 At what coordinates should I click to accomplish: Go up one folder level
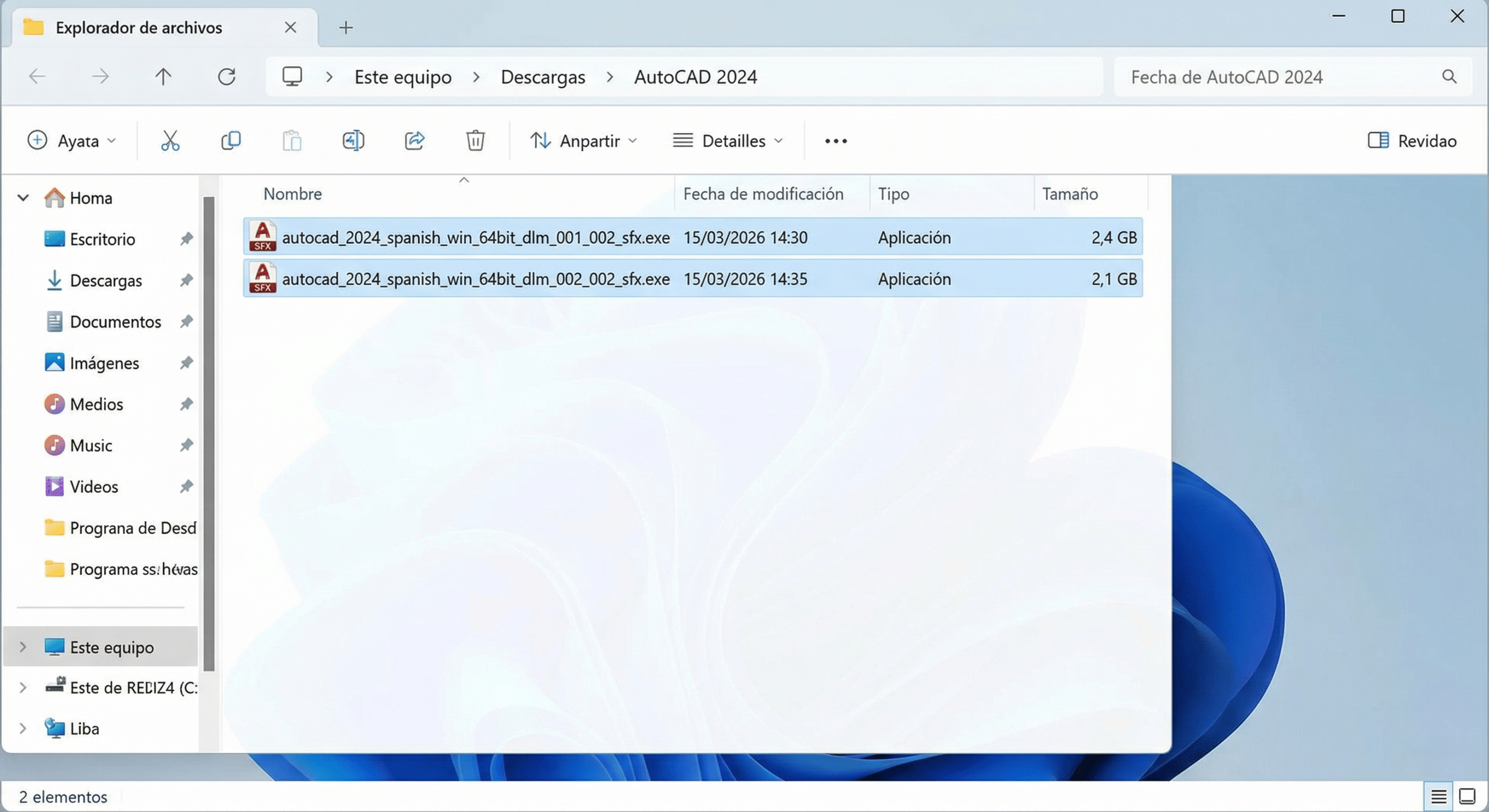(x=163, y=76)
